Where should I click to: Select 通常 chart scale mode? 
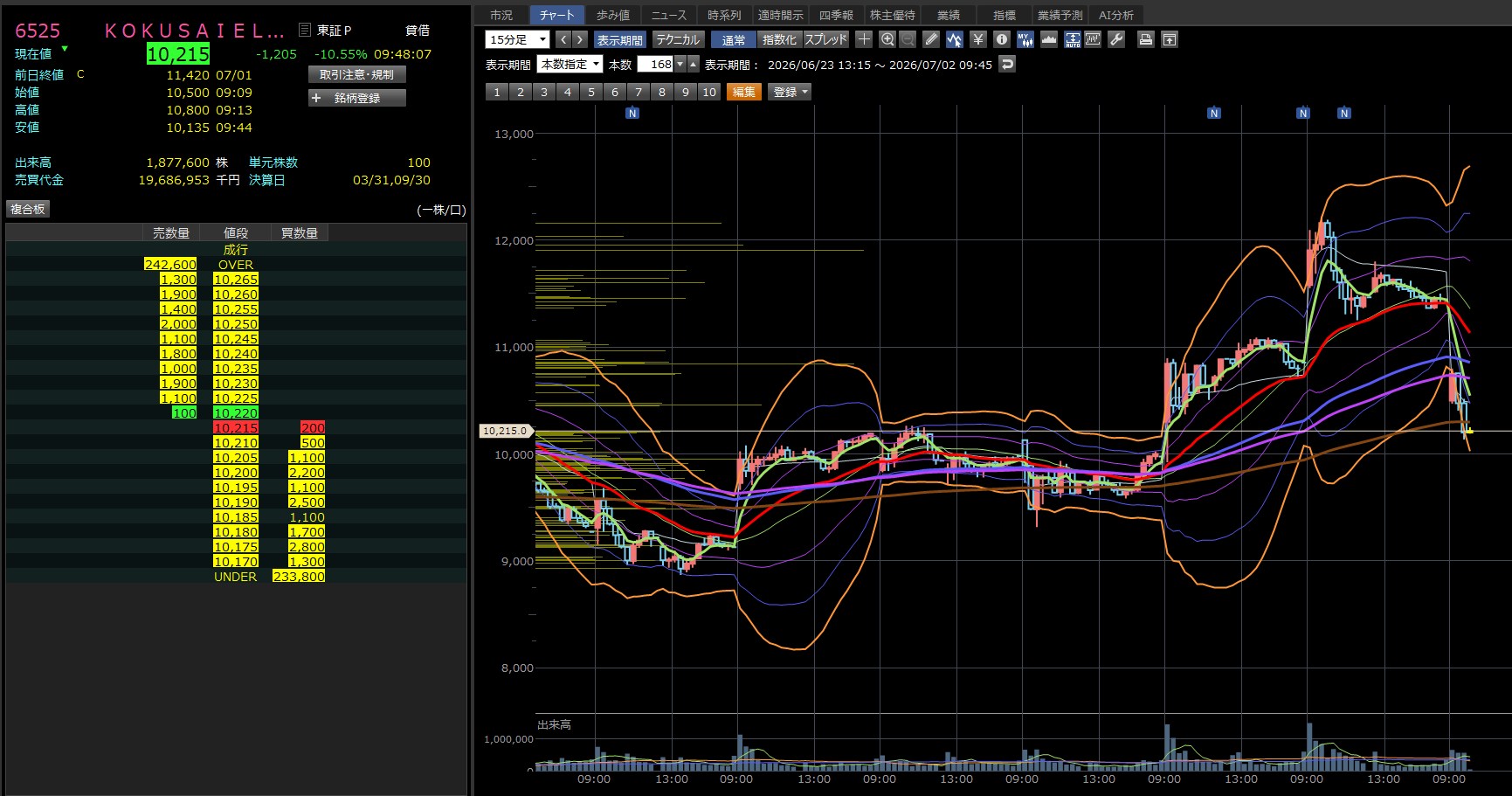point(734,39)
